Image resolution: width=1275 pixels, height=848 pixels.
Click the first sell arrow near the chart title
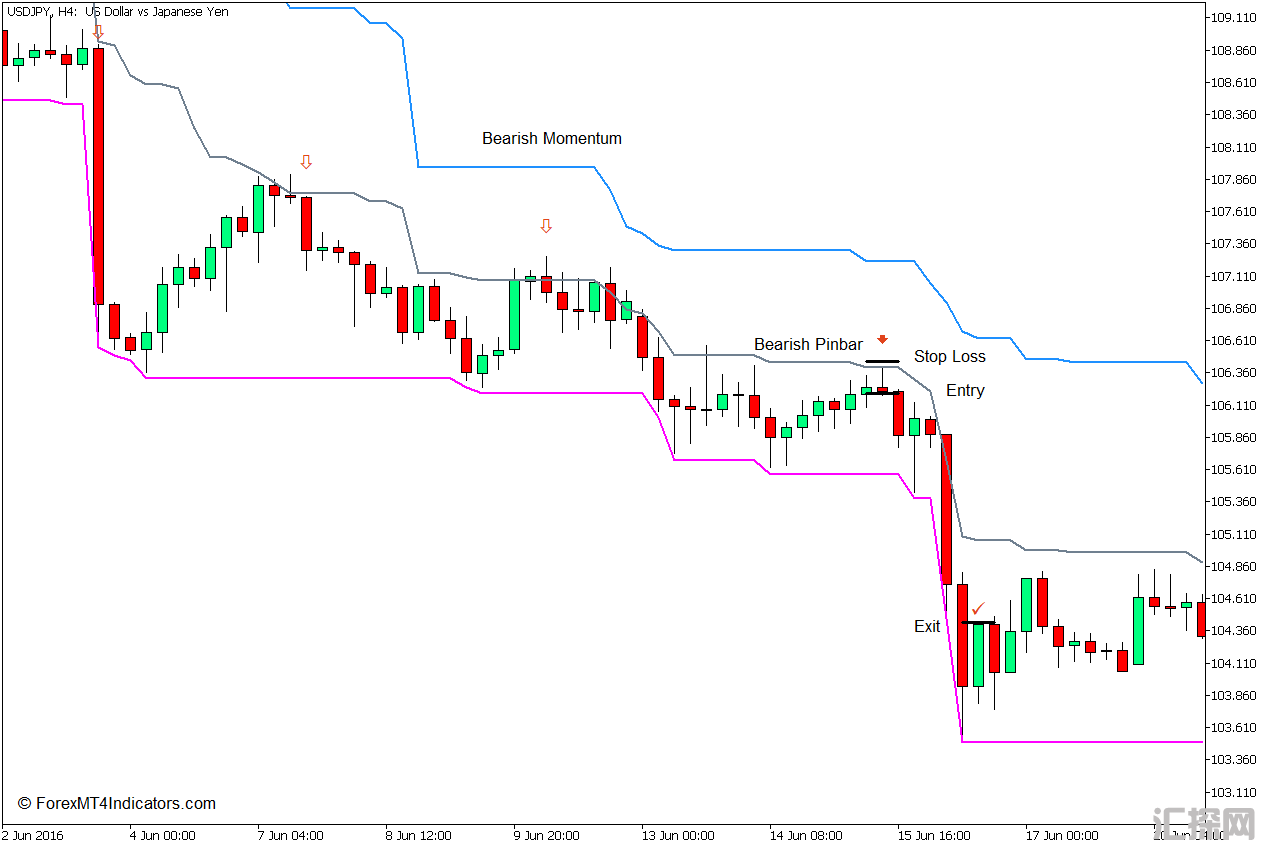click(x=98, y=32)
